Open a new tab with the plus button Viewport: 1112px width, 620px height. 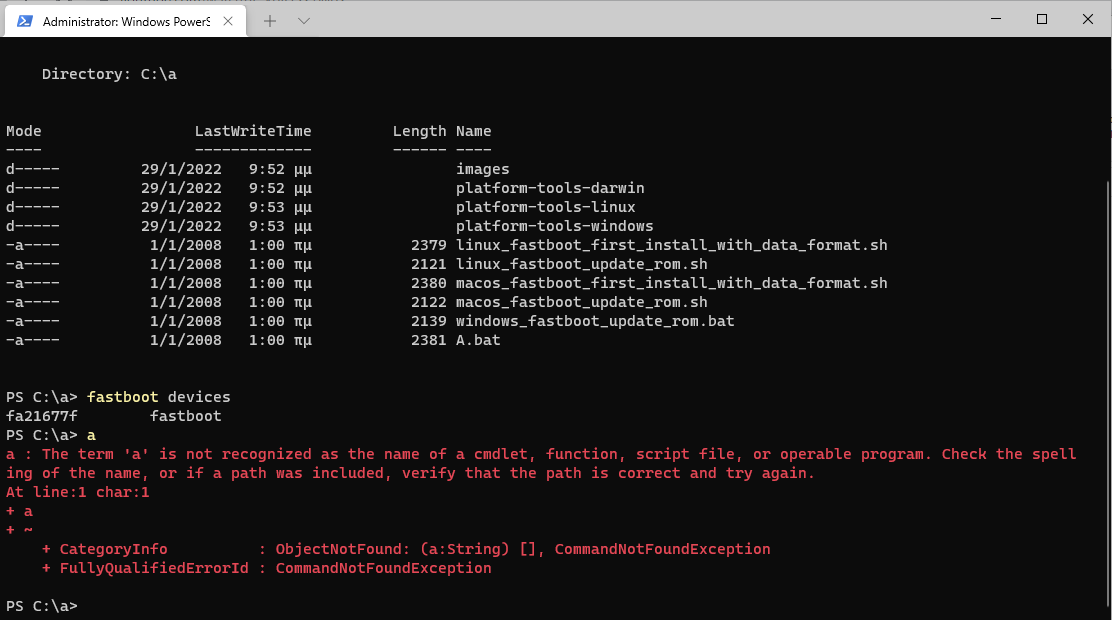coord(269,20)
